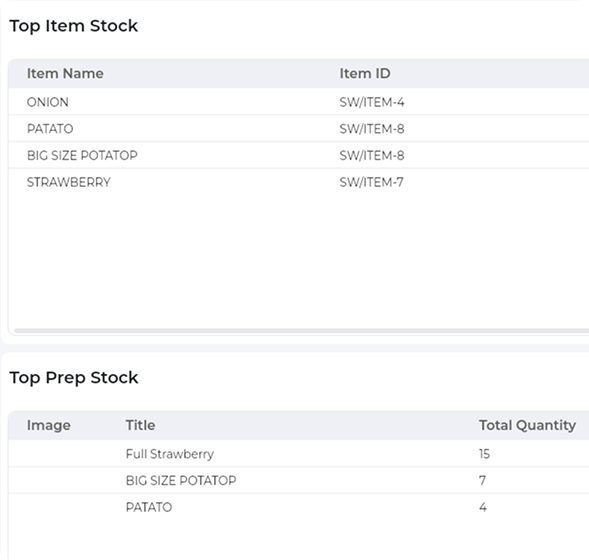Click the SW/ITEM-7 item ID
Image resolution: width=589 pixels, height=560 pixels.
pyautogui.click(x=372, y=182)
